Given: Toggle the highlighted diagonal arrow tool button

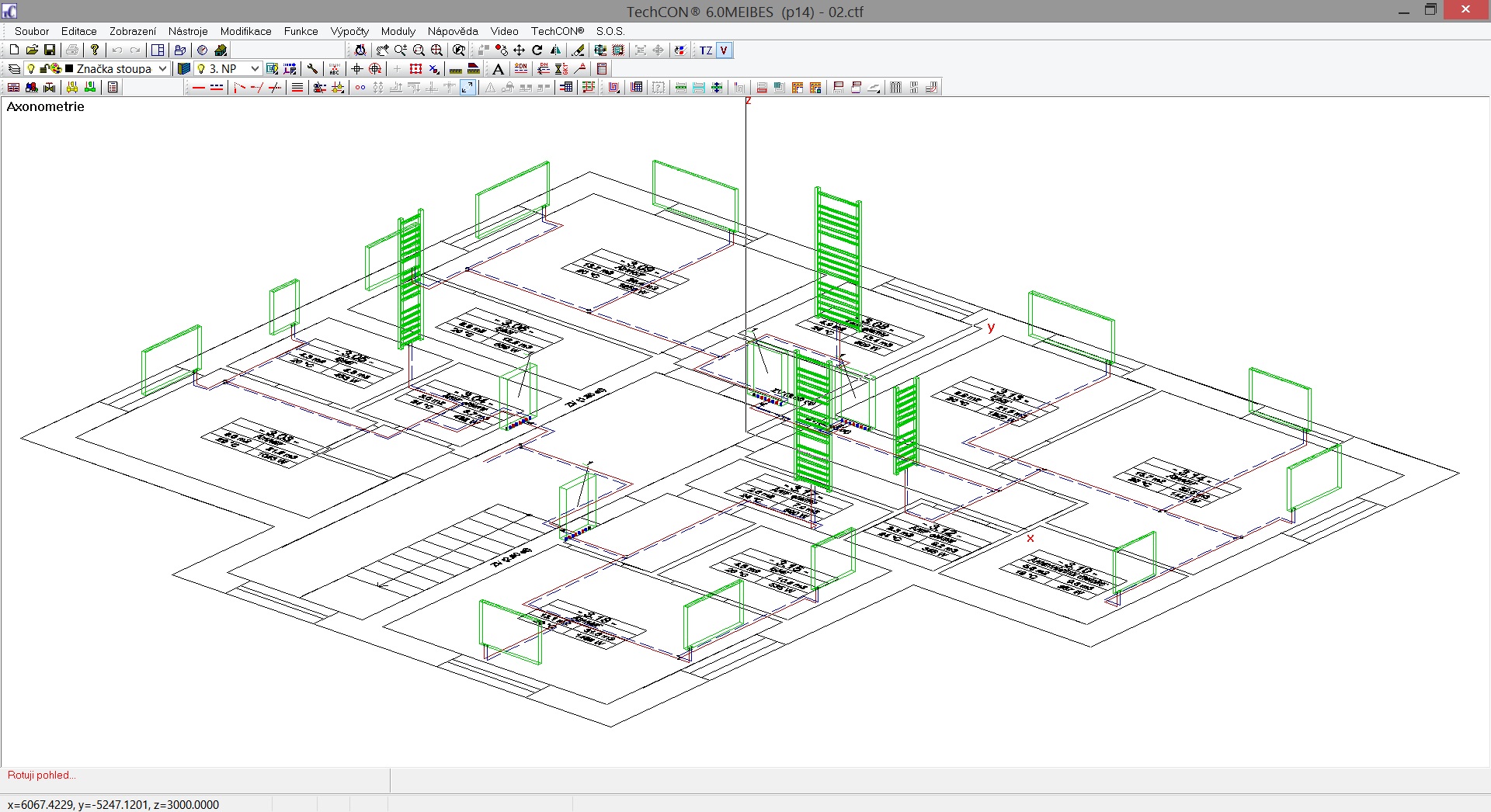Looking at the screenshot, I should (467, 88).
